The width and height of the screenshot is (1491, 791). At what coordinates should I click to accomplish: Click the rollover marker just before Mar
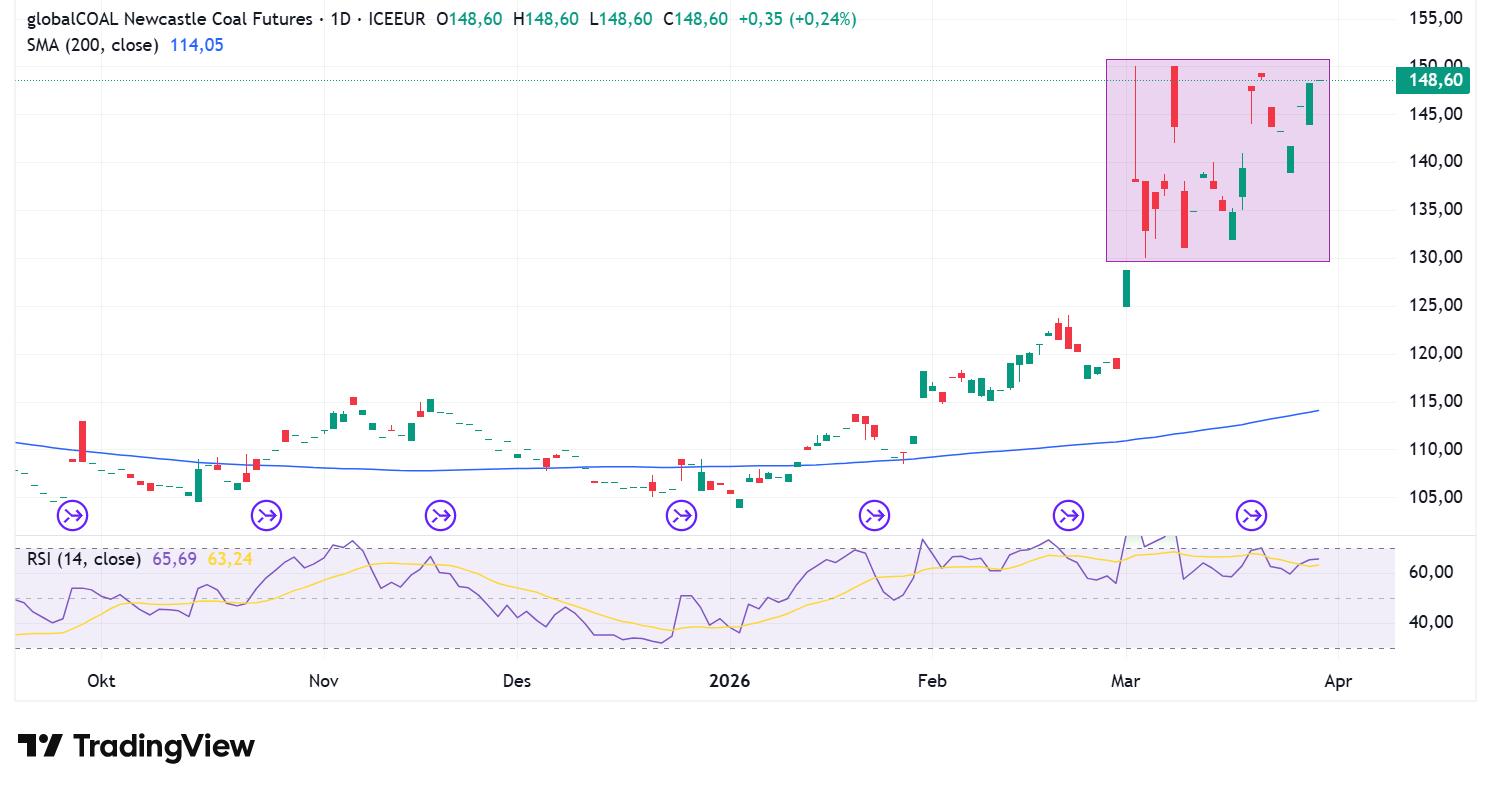pos(1068,516)
